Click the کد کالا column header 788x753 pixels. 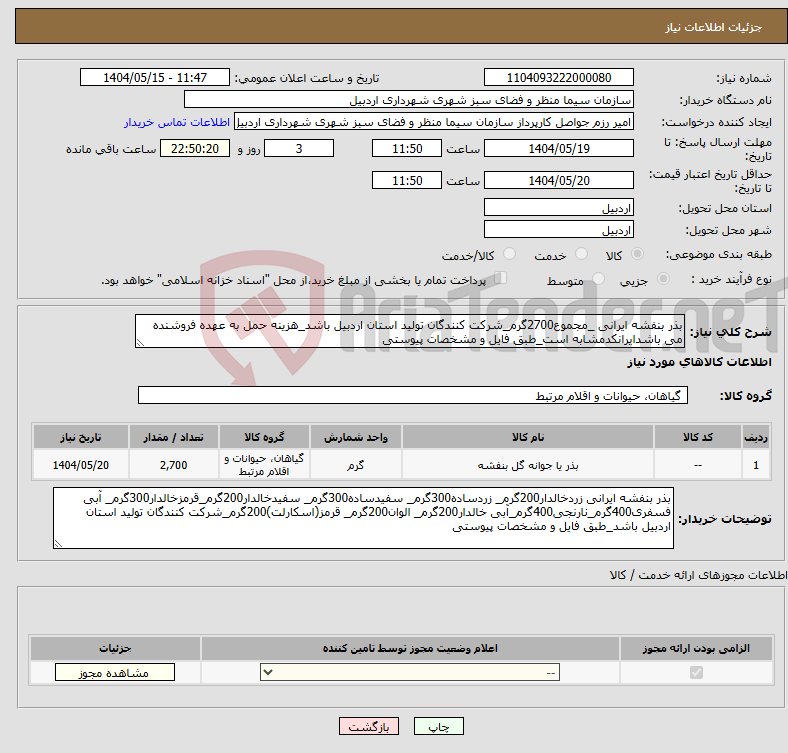698,437
